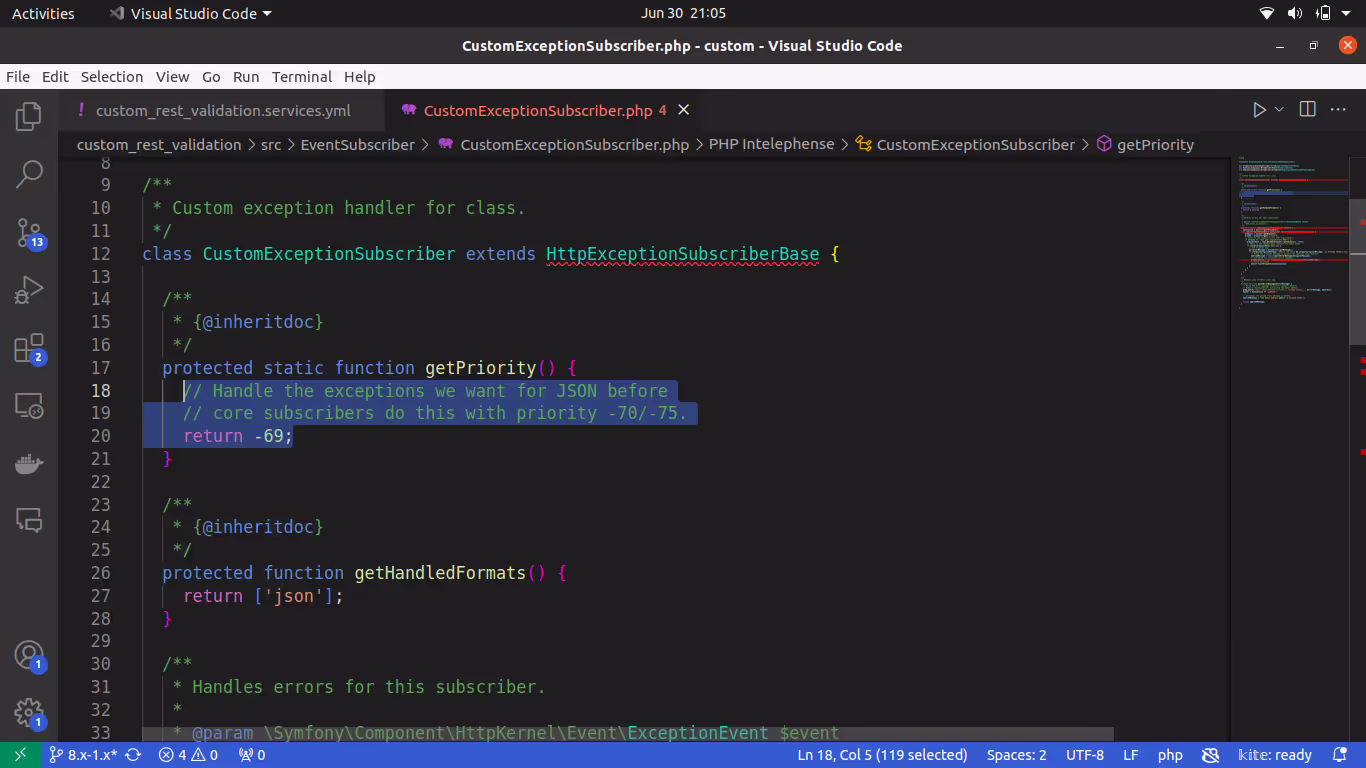Click the 8.x-1.x* git branch indicator
The width and height of the screenshot is (1366, 768).
(x=83, y=755)
